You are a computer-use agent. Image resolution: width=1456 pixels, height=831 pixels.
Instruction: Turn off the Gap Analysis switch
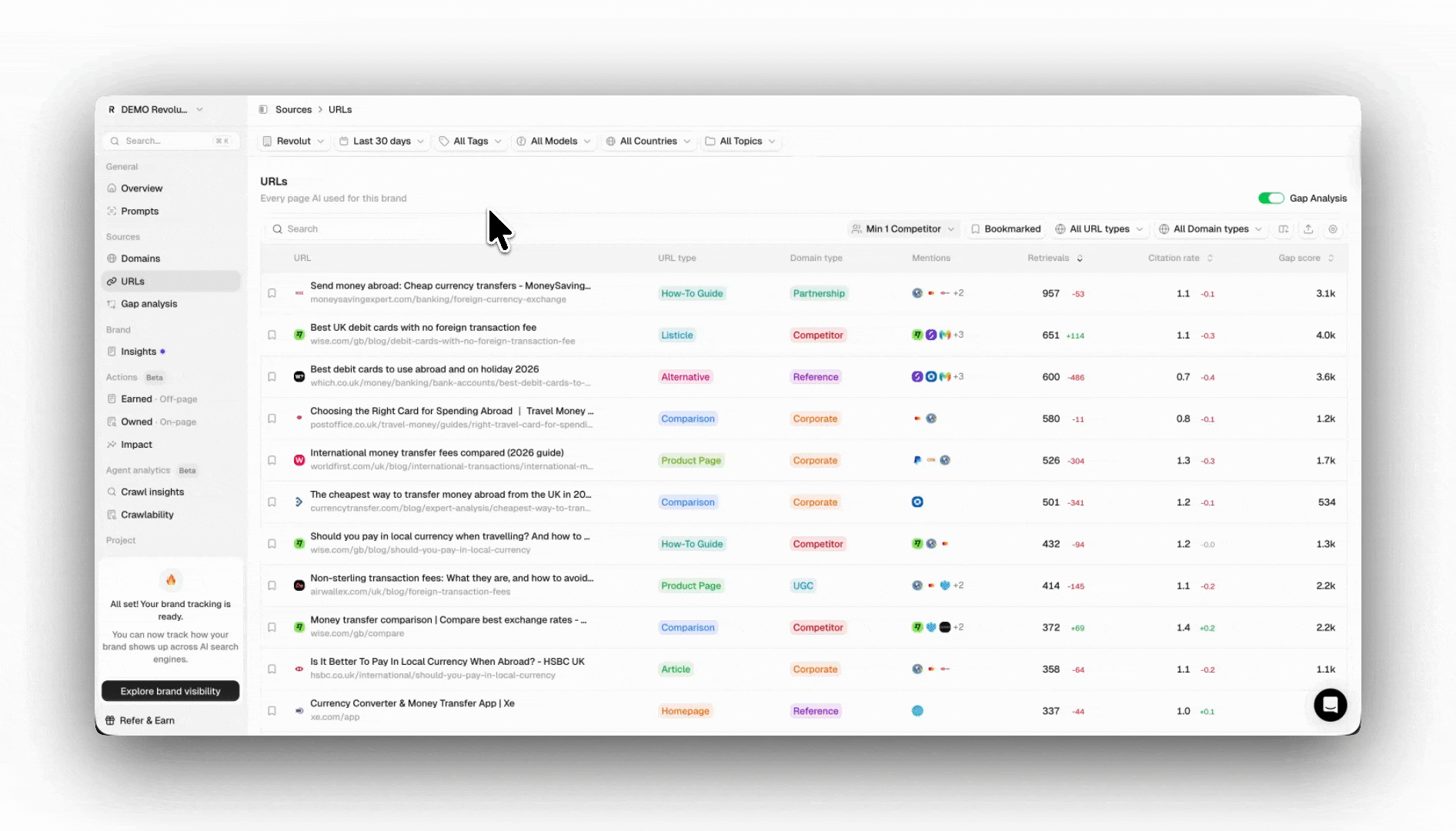pyautogui.click(x=1271, y=199)
